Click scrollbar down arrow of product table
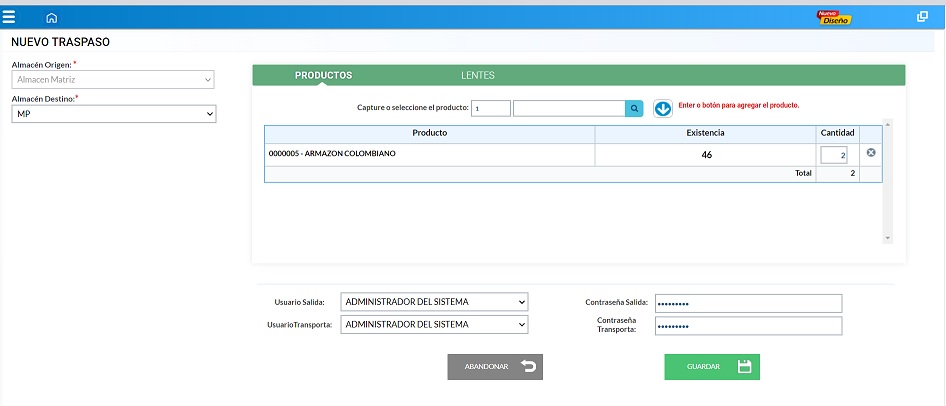Image resolution: width=946 pixels, height=406 pixels. pyautogui.click(x=887, y=238)
